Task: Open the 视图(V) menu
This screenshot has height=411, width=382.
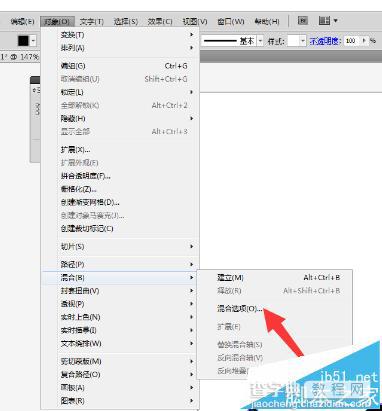Action: coord(195,22)
